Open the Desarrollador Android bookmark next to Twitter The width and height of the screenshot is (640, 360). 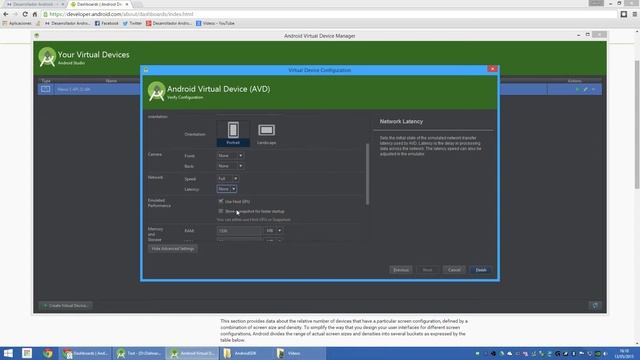[x=169, y=23]
